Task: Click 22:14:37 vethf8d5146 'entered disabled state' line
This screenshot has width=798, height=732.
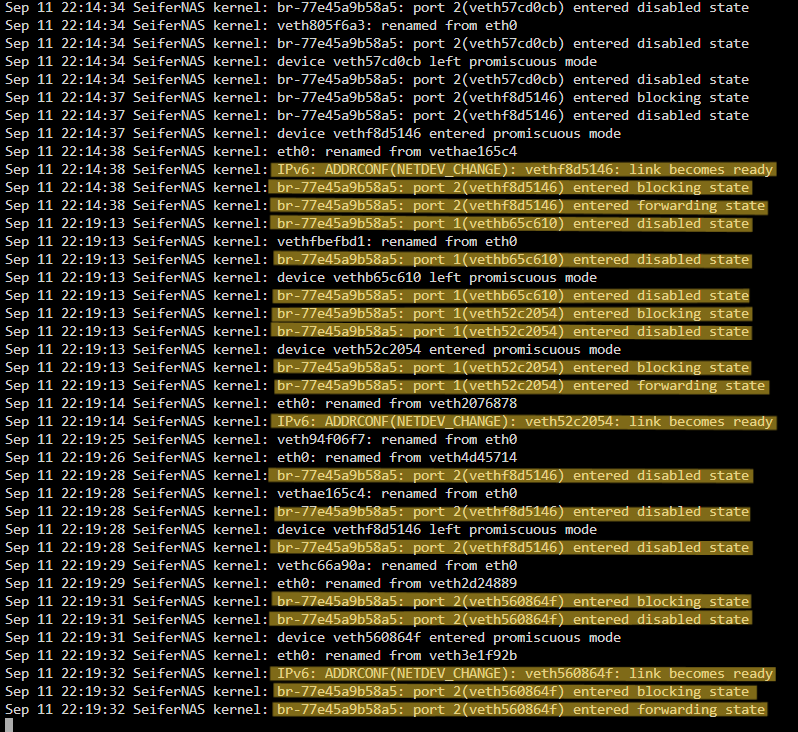Action: click(377, 116)
